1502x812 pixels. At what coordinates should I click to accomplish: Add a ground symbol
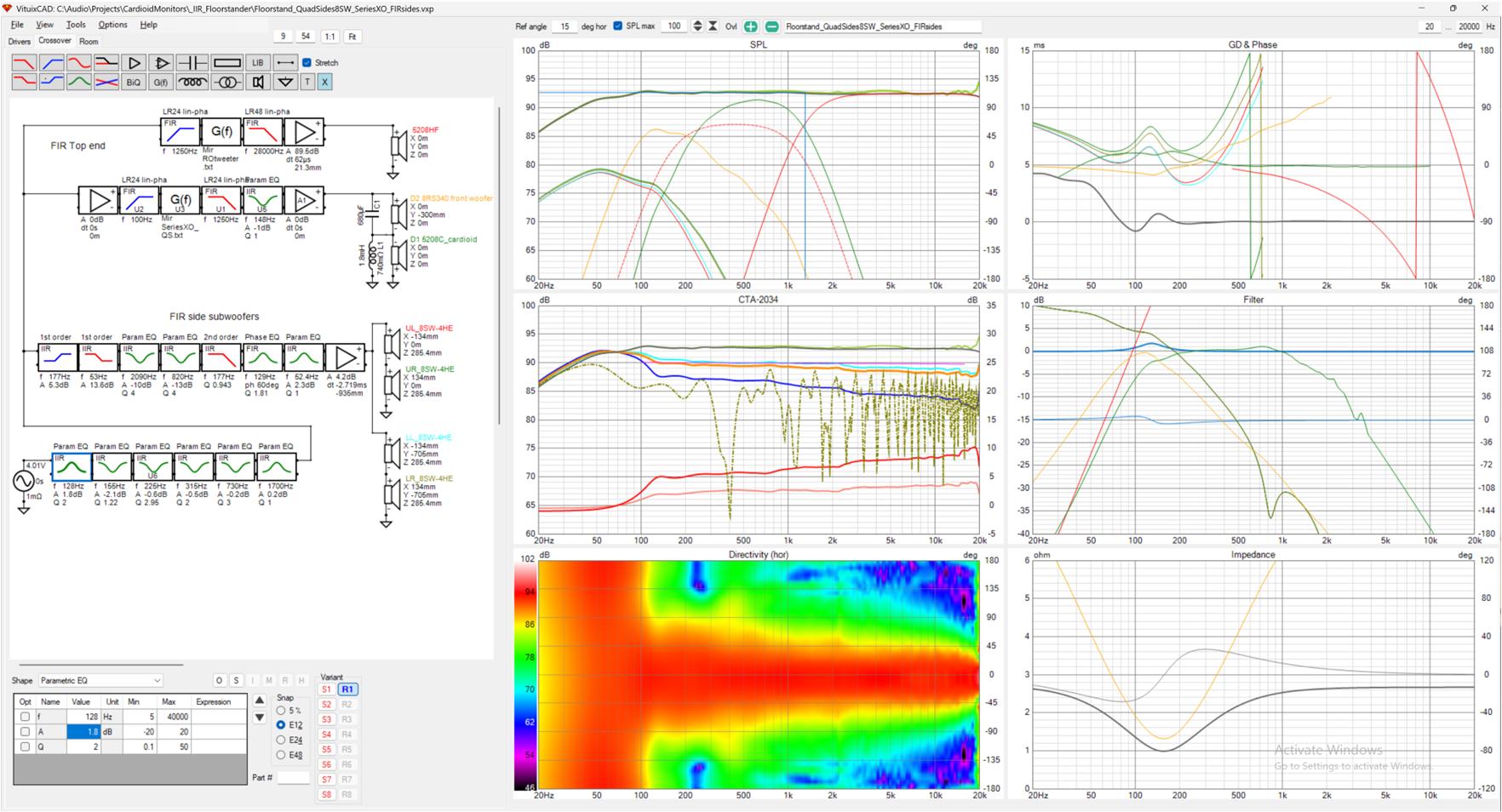point(286,82)
